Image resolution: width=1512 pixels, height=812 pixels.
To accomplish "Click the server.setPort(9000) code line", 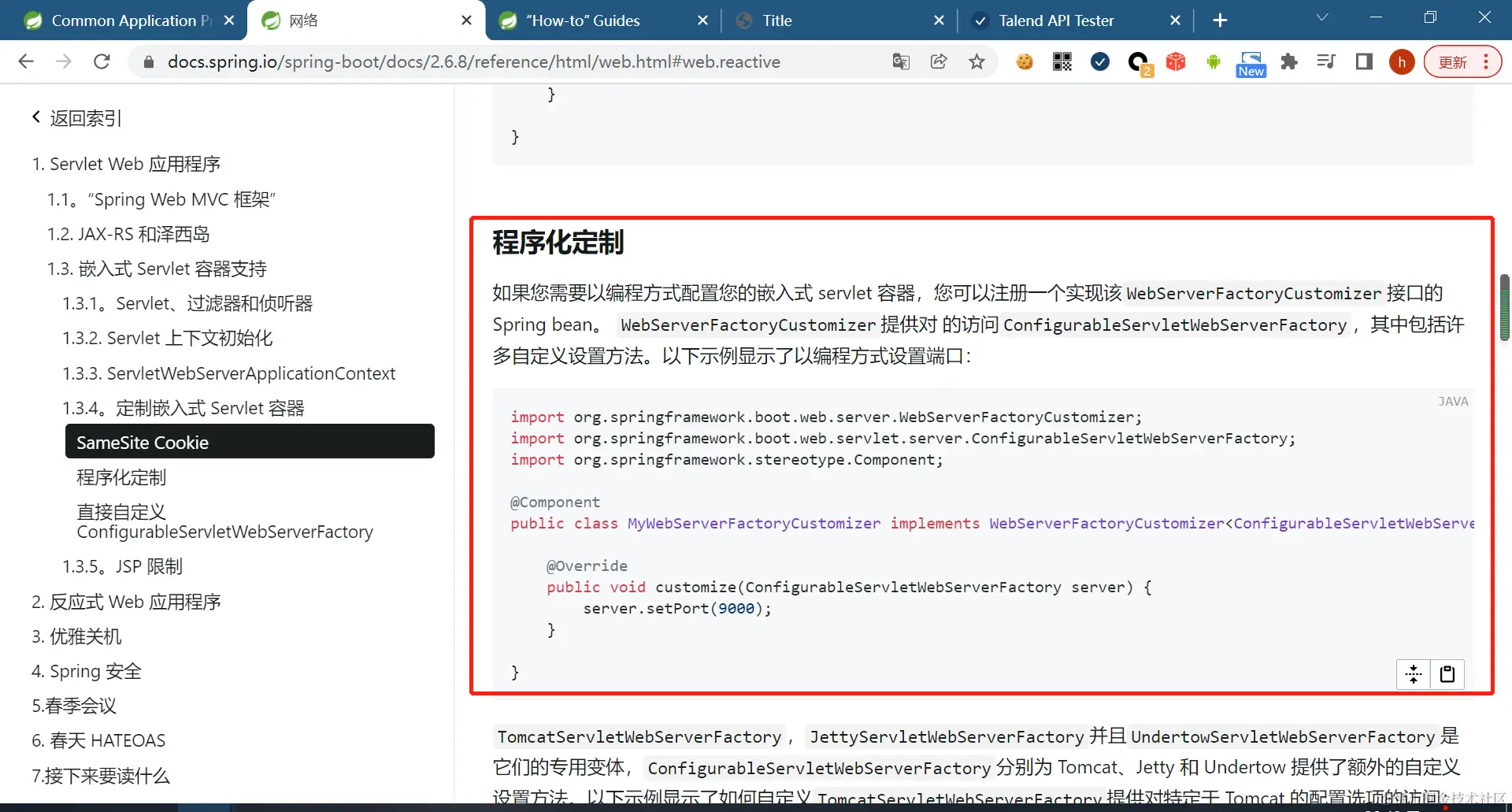I will point(677,608).
